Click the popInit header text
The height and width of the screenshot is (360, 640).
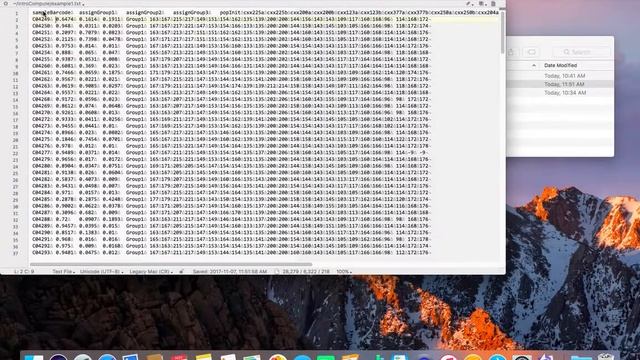pos(230,13)
